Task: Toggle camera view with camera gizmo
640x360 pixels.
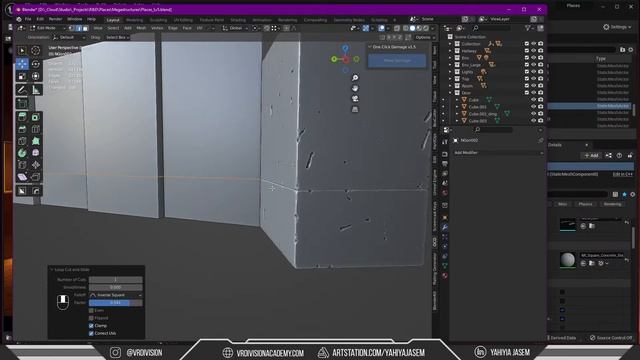Action: [x=355, y=99]
